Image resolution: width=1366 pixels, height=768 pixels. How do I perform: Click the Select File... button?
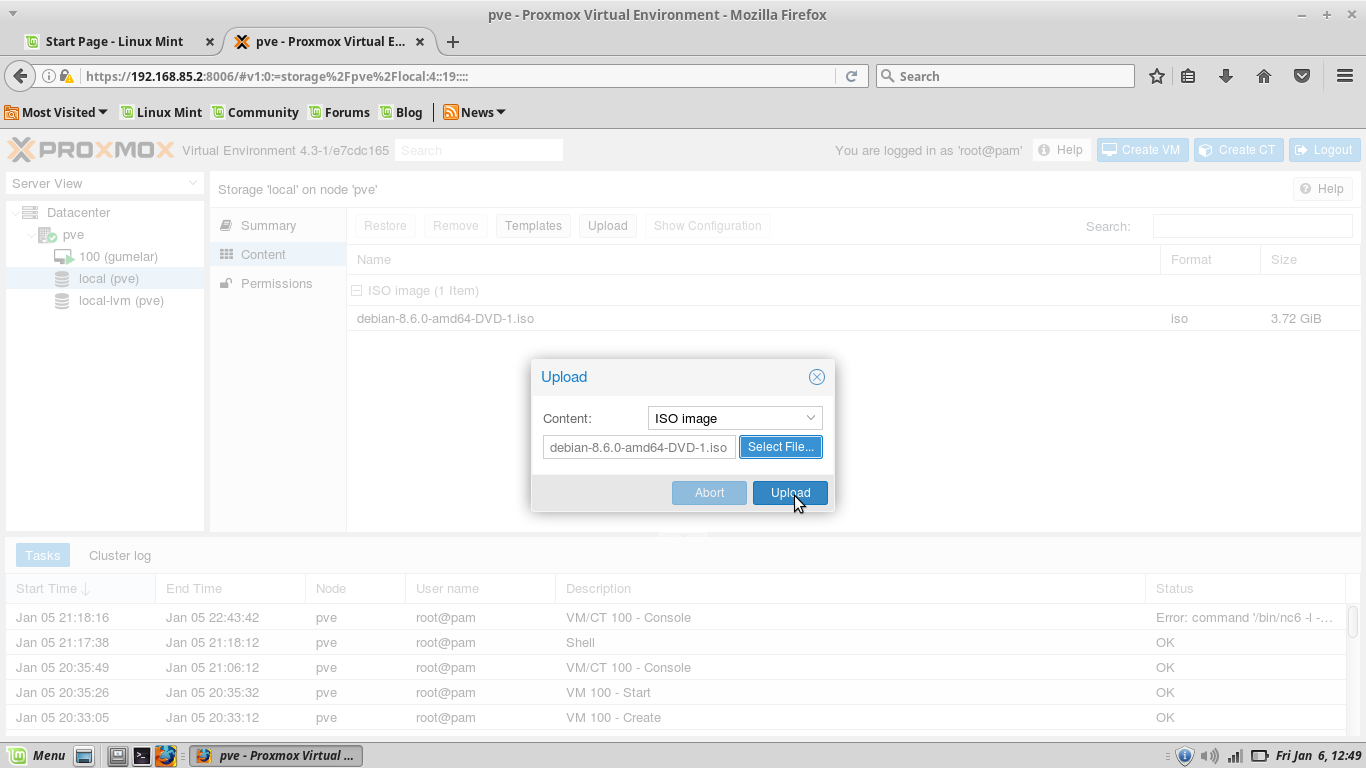click(x=781, y=447)
